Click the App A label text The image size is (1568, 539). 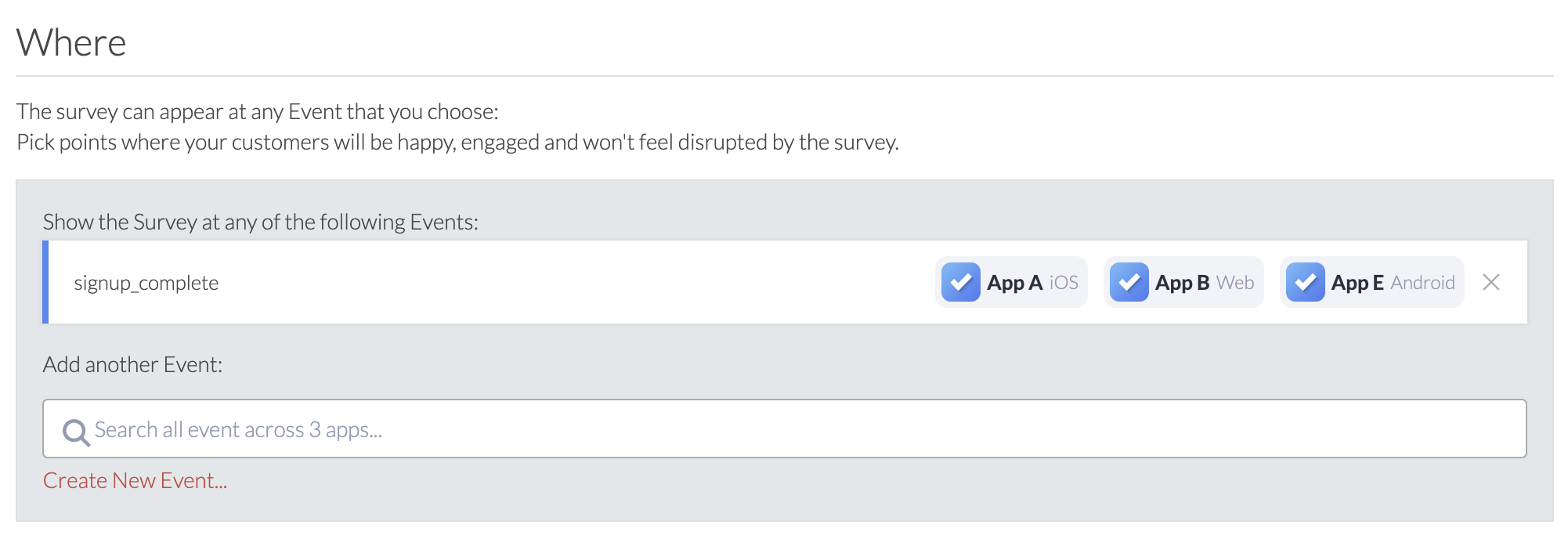click(1014, 283)
